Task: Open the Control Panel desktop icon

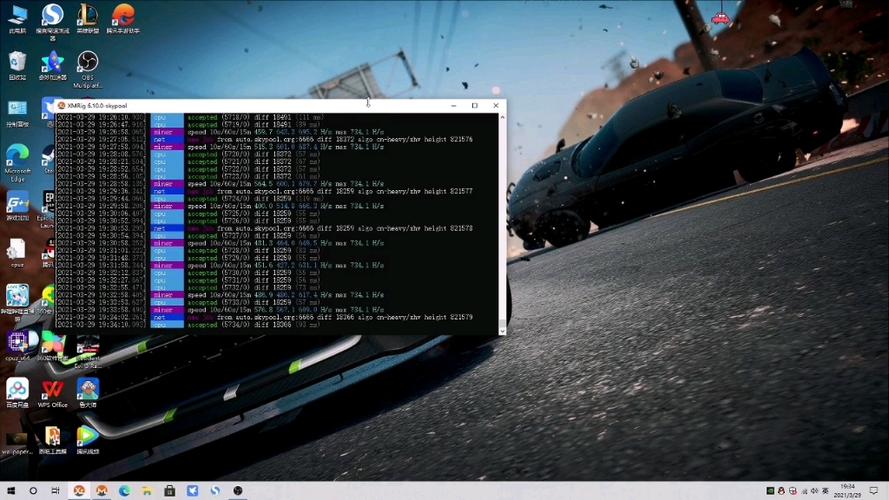Action: click(x=18, y=113)
